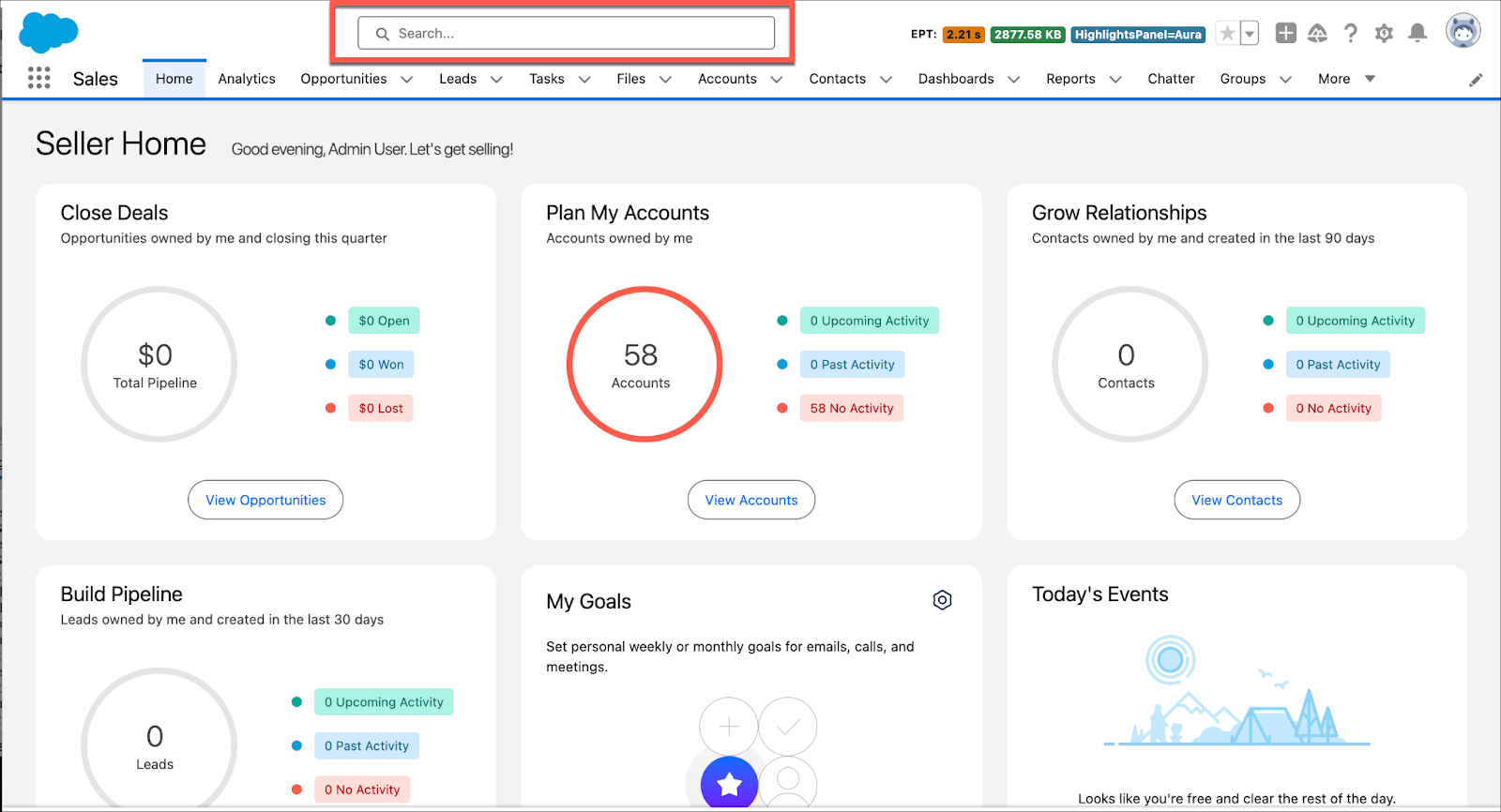Viewport: 1501px width, 812px height.
Task: Click the favorites star icon
Action: (1227, 34)
